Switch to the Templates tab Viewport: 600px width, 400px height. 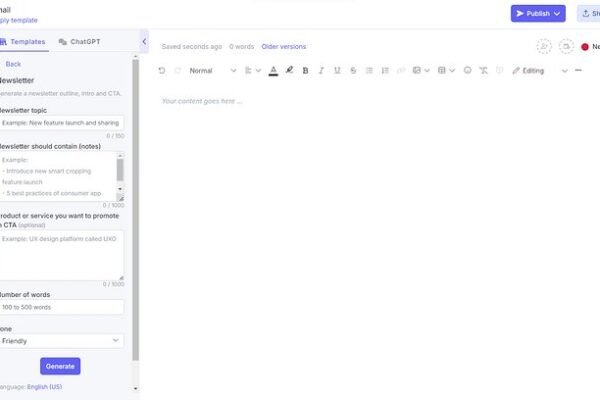(x=23, y=41)
